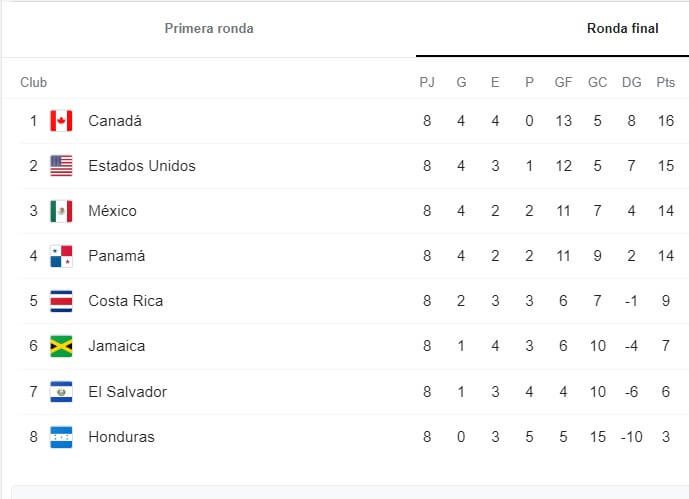
Task: Click the Honduras flag icon
Action: tap(62, 437)
